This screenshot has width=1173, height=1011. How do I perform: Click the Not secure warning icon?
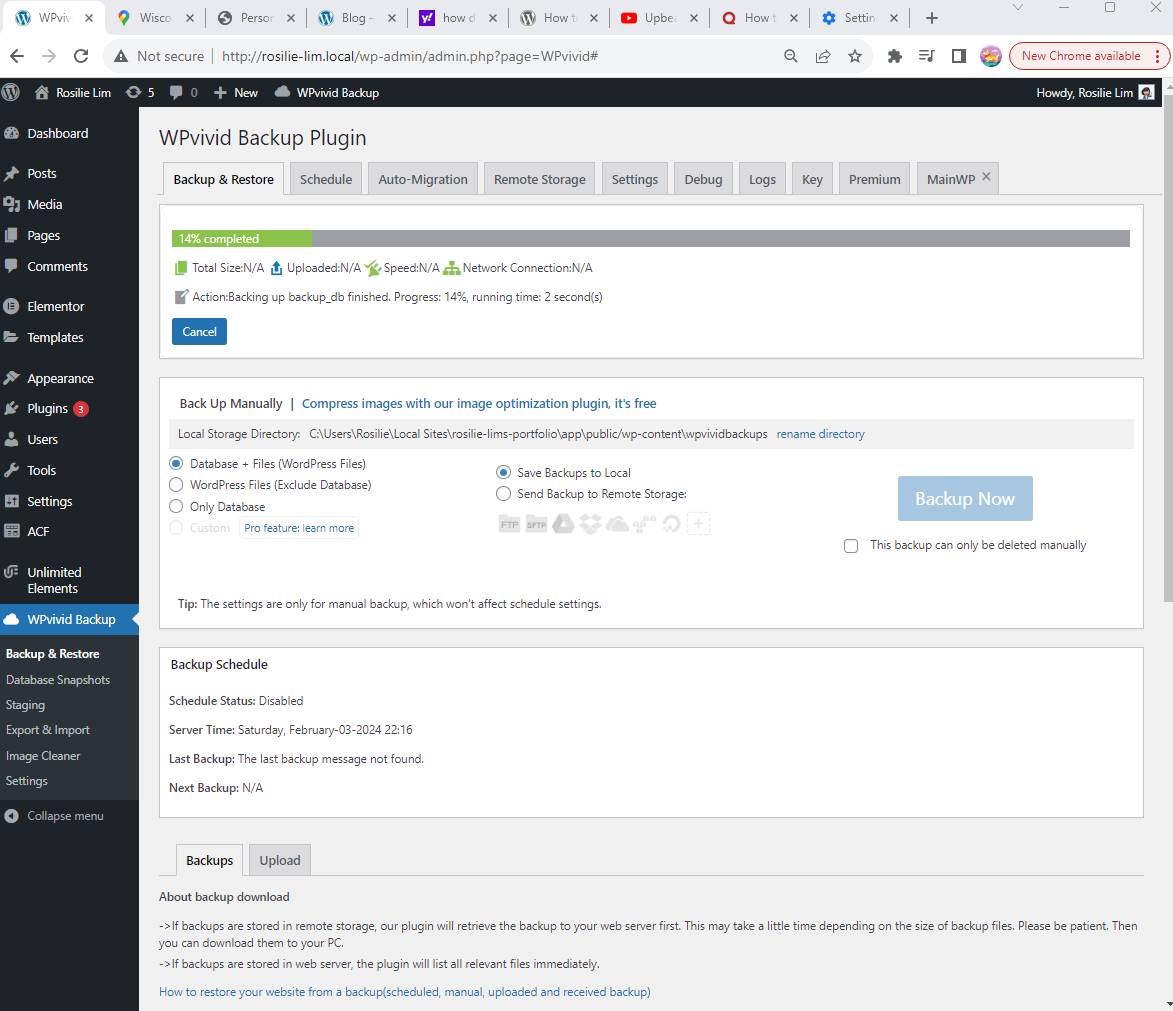[x=120, y=56]
